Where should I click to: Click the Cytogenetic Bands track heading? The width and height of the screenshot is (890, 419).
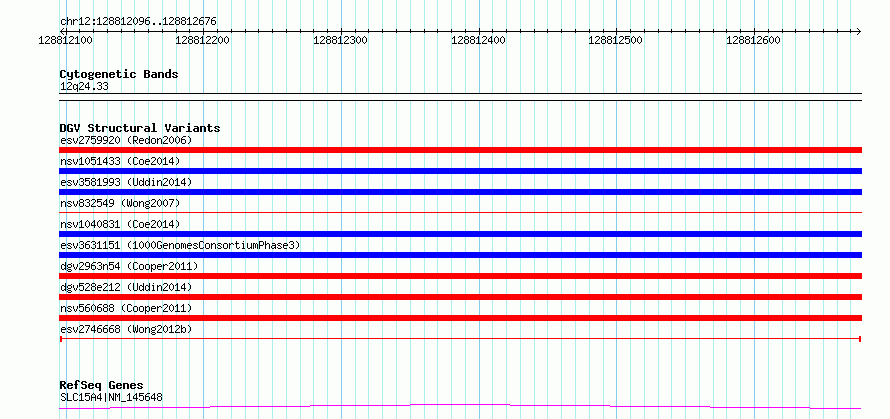[x=119, y=74]
